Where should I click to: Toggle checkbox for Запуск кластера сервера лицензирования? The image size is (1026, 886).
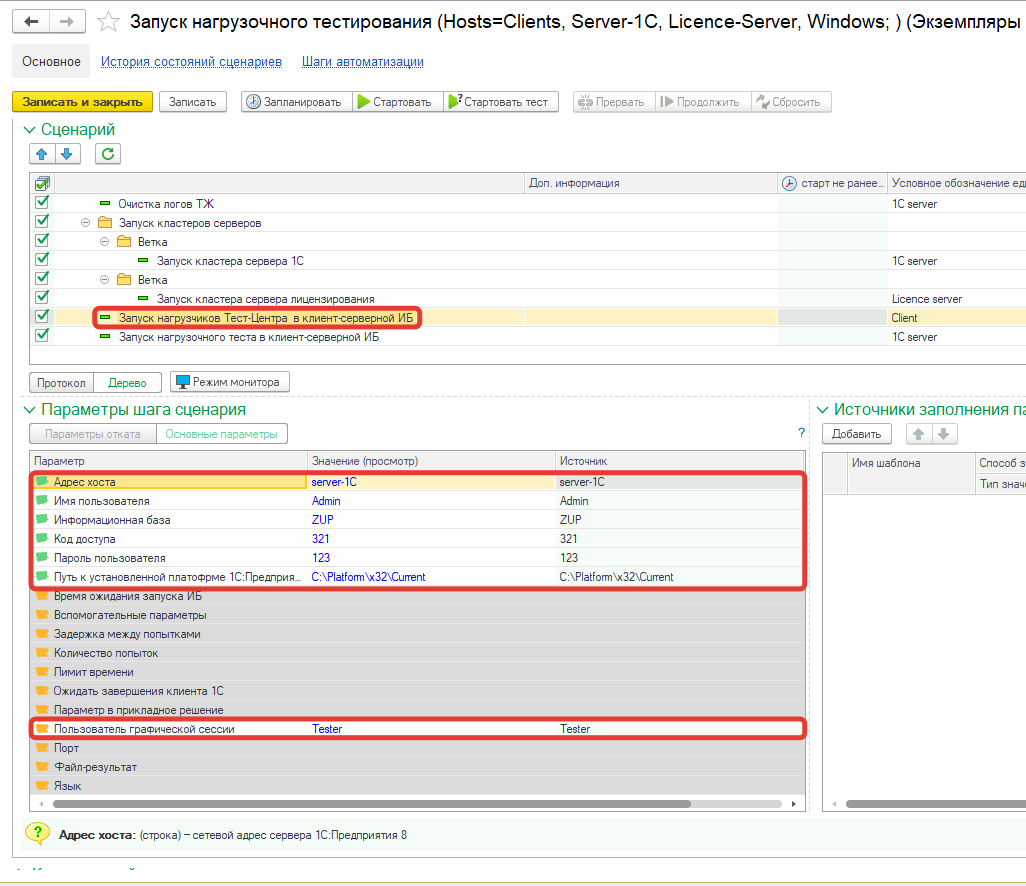pos(42,298)
